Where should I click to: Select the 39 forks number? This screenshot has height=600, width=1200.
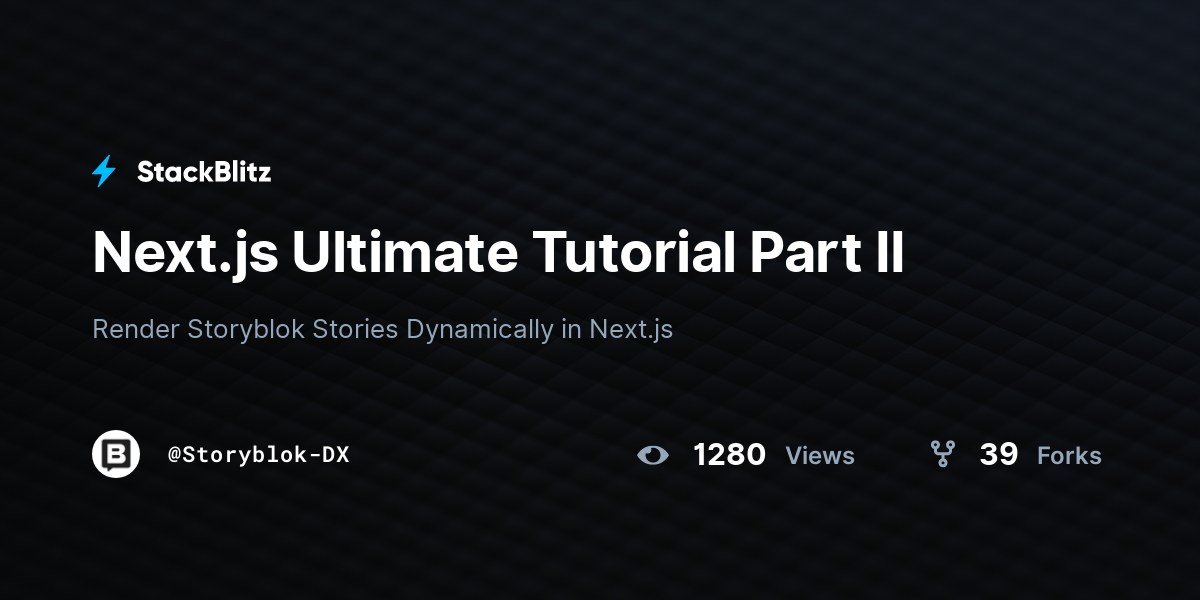pos(999,455)
